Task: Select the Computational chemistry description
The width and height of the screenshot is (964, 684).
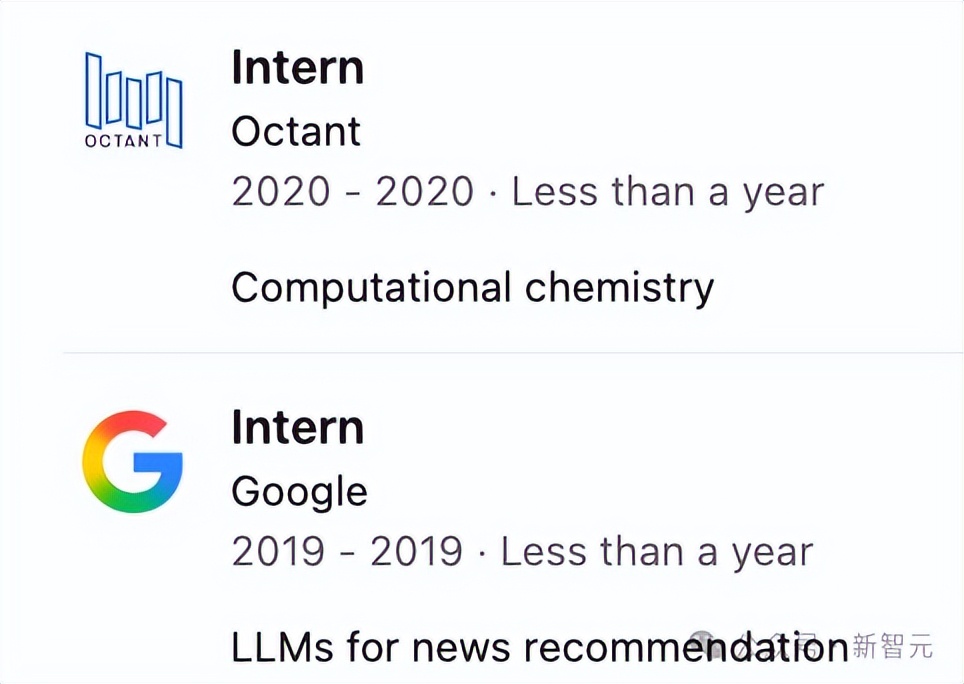Action: (x=472, y=288)
